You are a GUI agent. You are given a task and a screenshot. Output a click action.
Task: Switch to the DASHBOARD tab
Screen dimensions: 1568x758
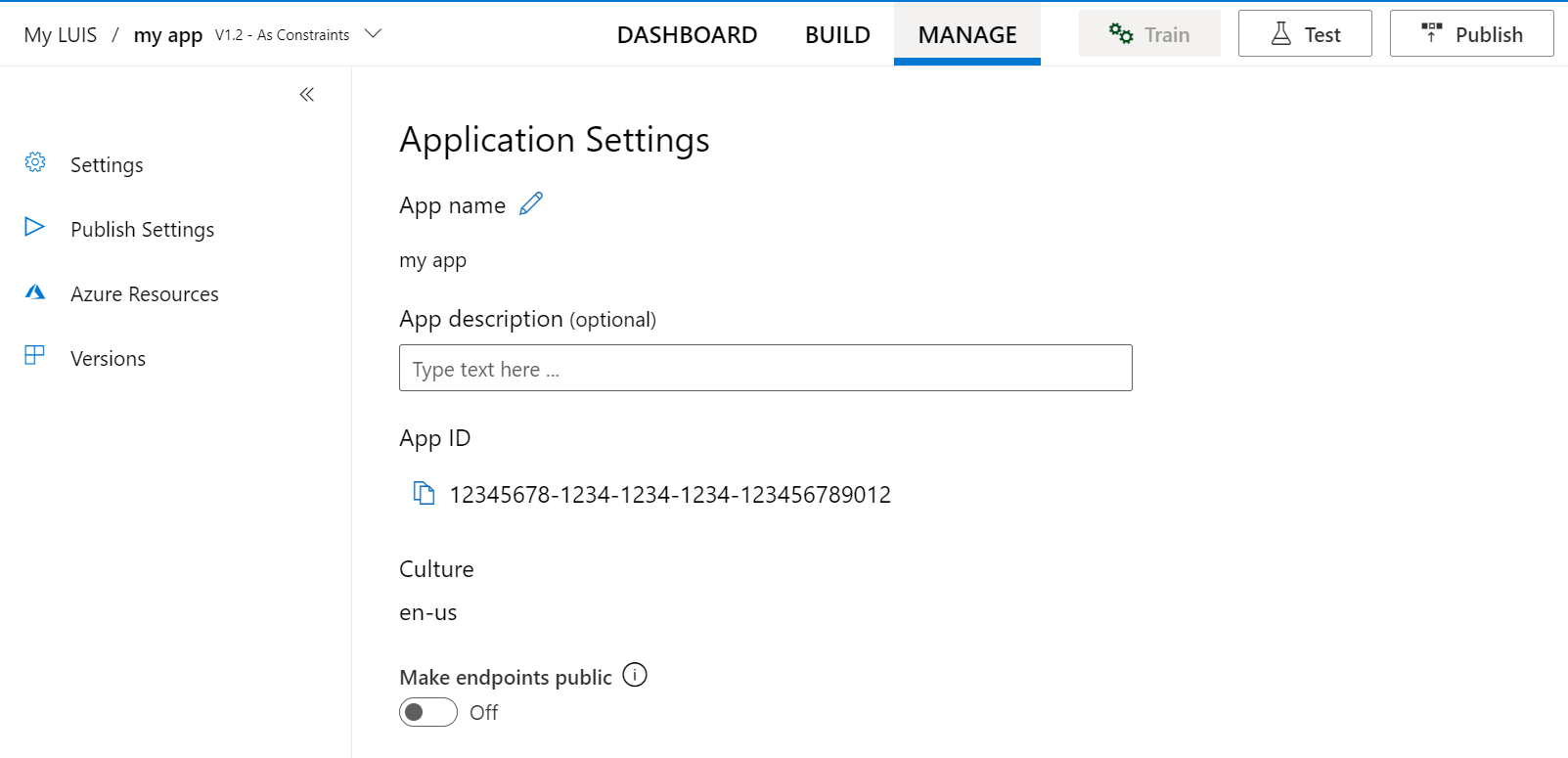[x=687, y=35]
